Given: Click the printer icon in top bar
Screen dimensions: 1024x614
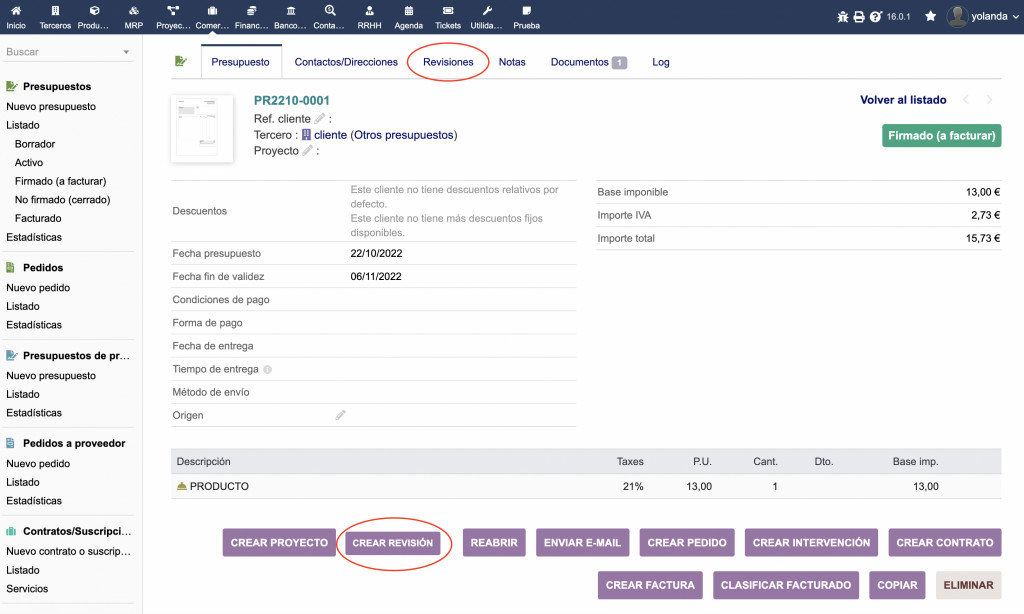Looking at the screenshot, I should pyautogui.click(x=859, y=17).
